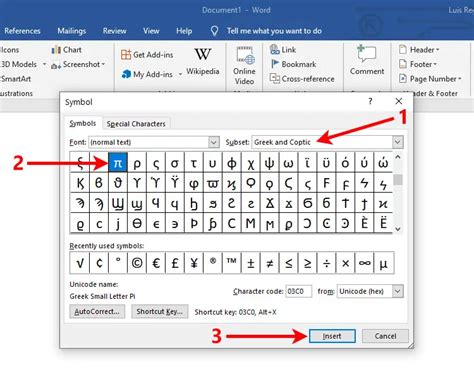Open the Footer options
The width and height of the screenshot is (474, 379).
[418, 64]
